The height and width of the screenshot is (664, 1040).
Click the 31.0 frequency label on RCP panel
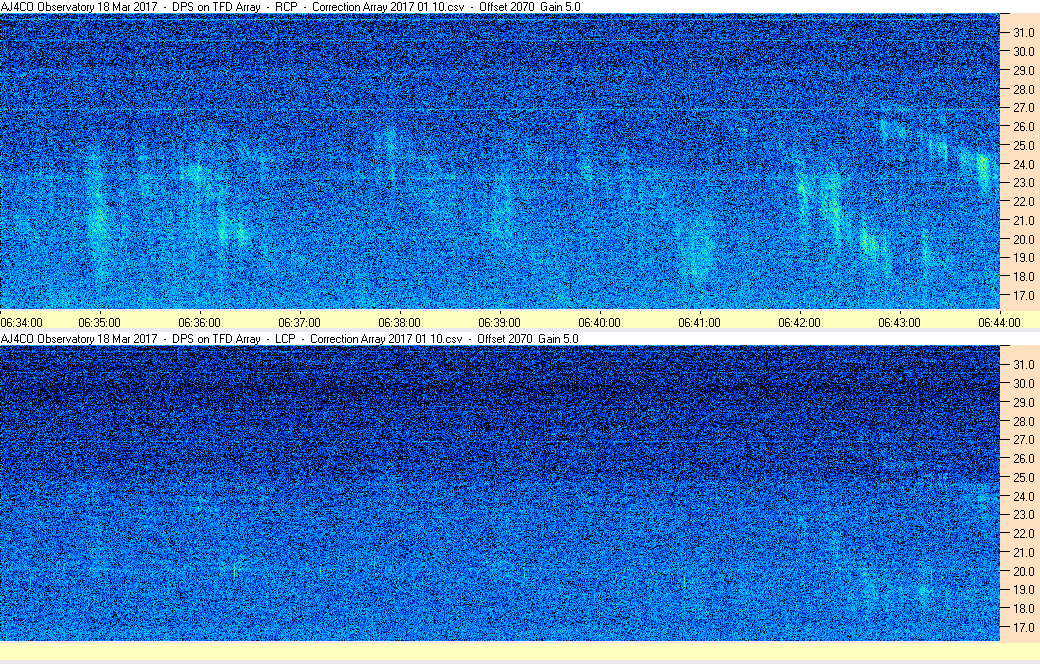1023,33
